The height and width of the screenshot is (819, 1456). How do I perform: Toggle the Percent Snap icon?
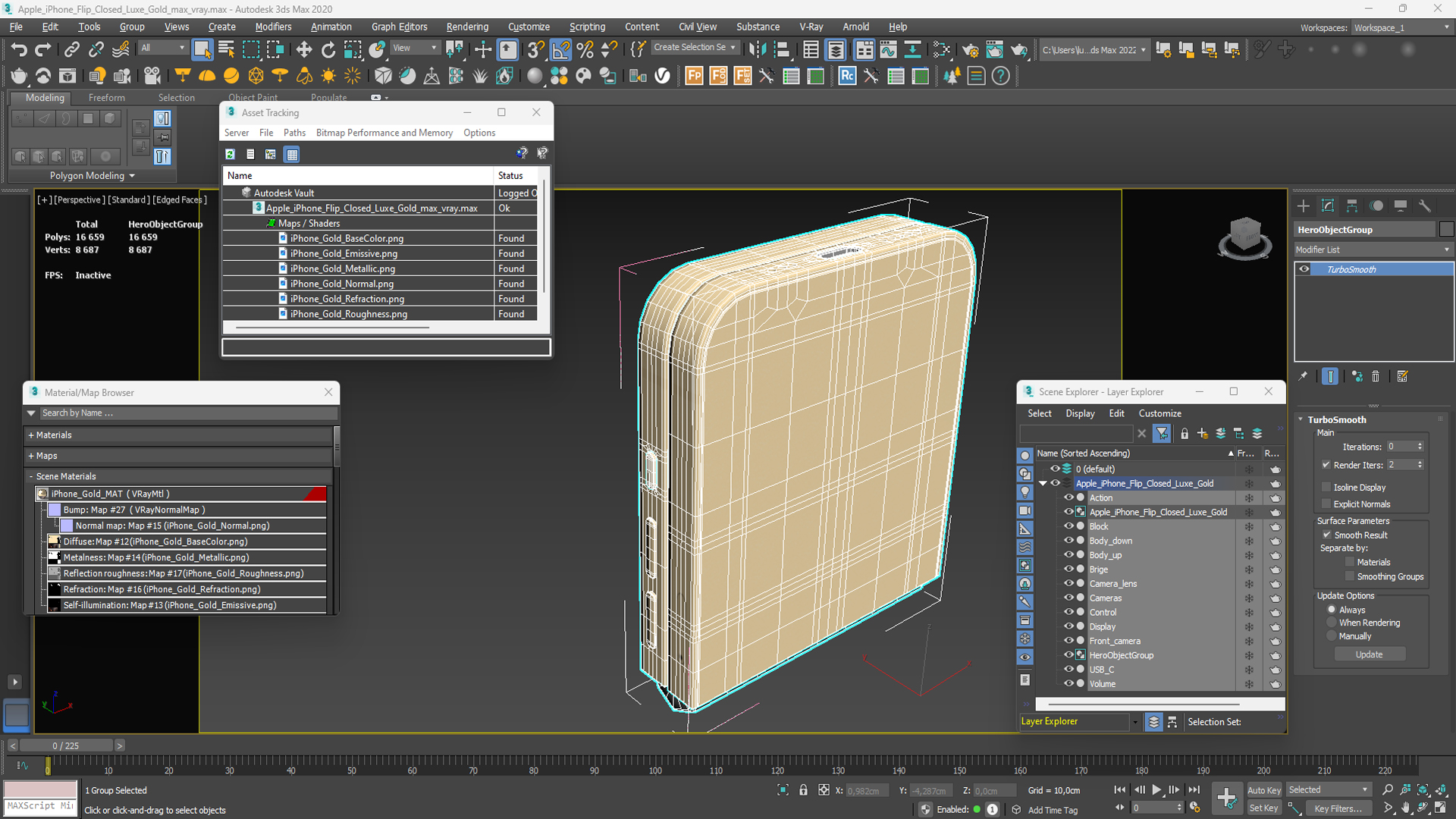click(585, 50)
